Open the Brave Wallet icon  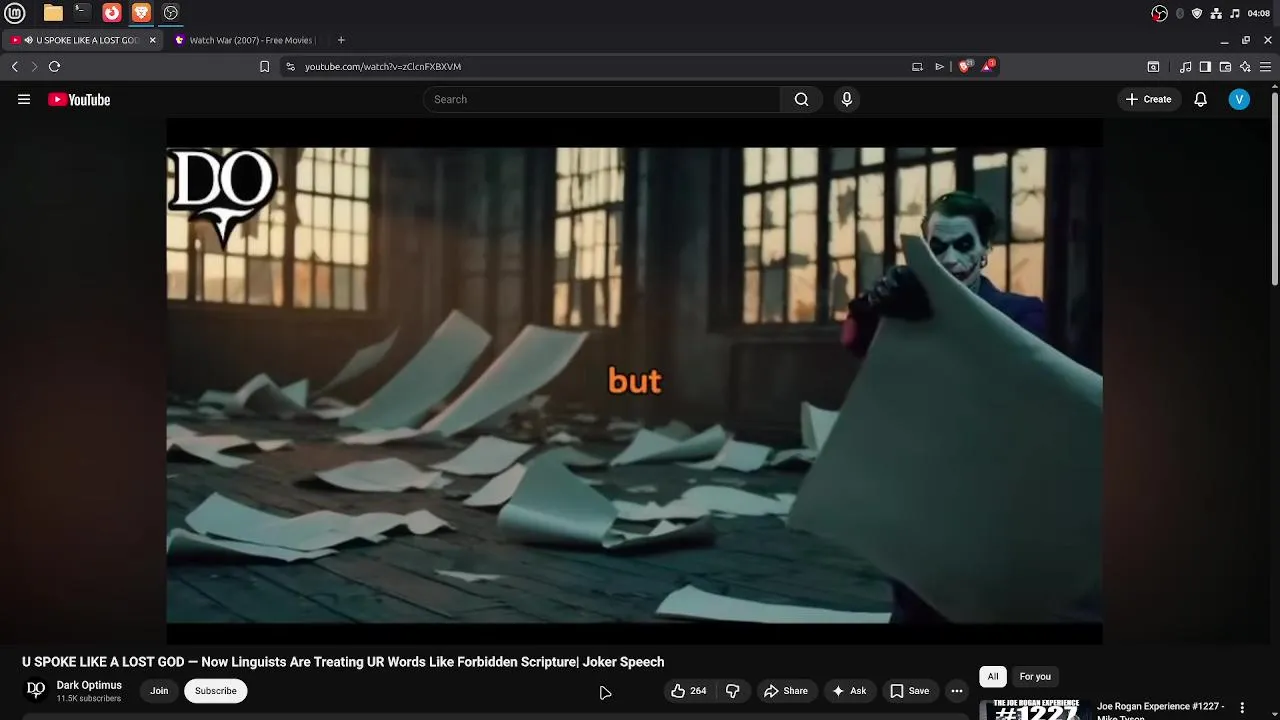(x=1225, y=67)
